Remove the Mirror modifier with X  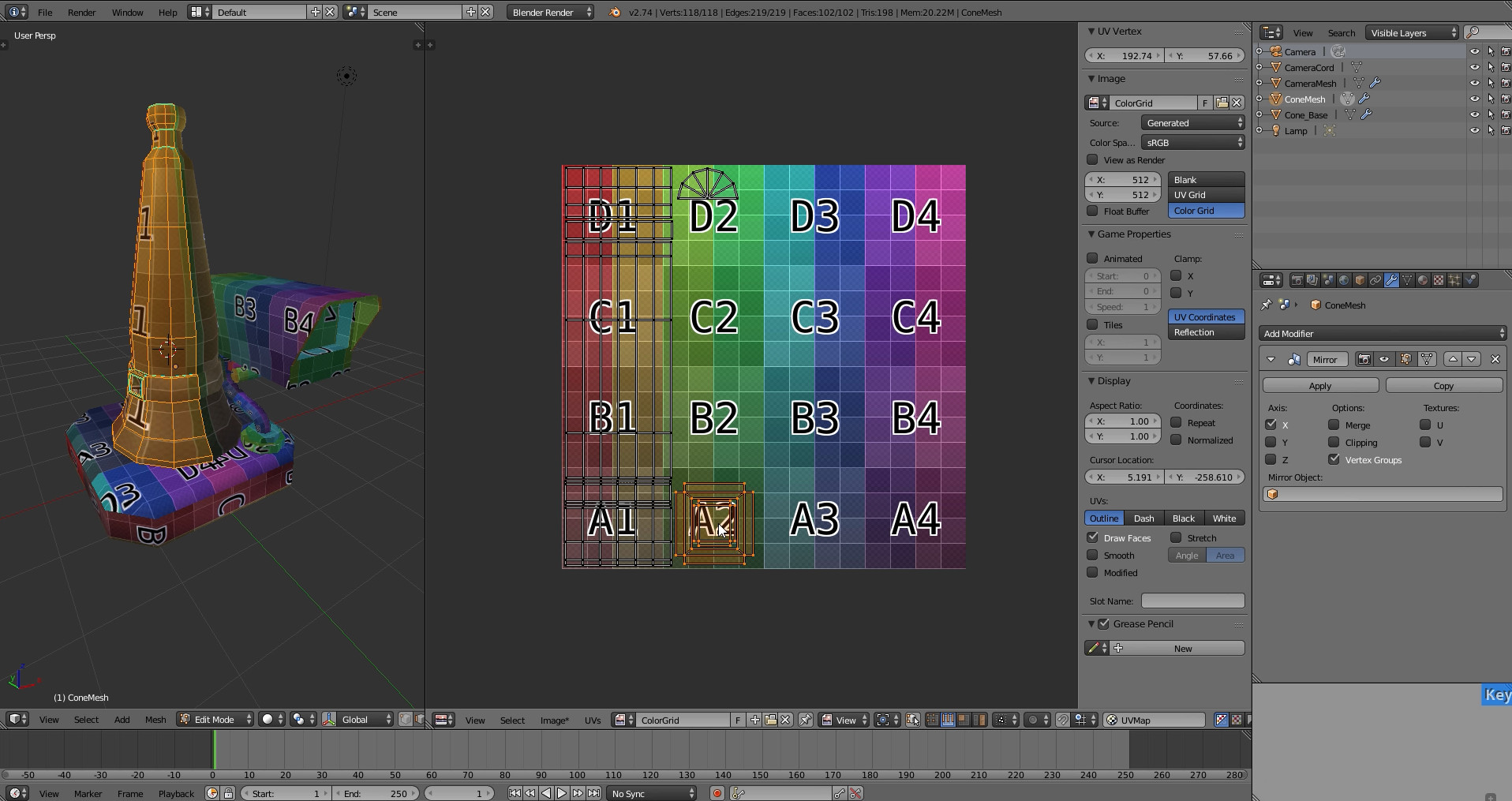pyautogui.click(x=1495, y=359)
